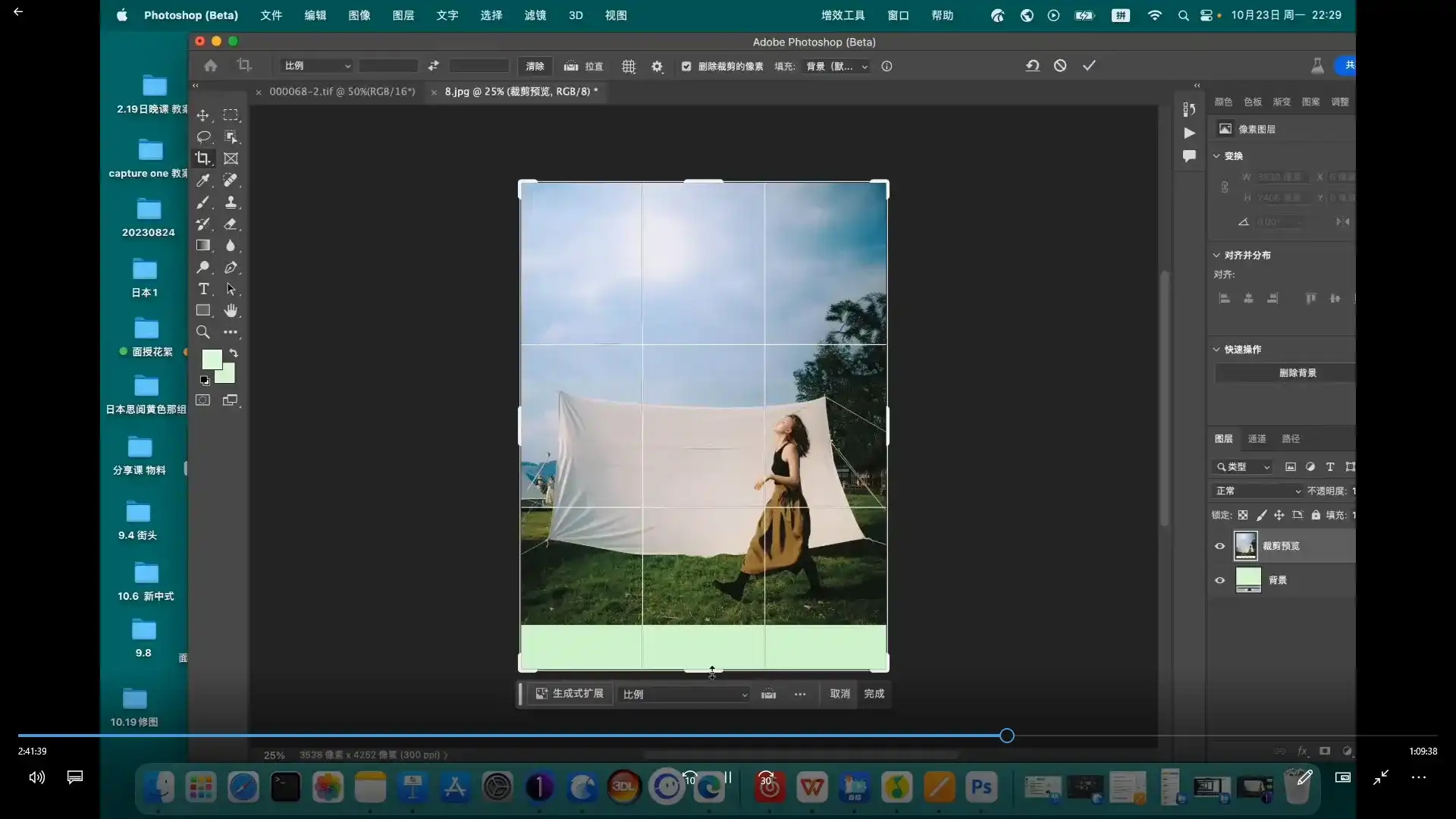Select the Eyedropper tool

tap(202, 180)
